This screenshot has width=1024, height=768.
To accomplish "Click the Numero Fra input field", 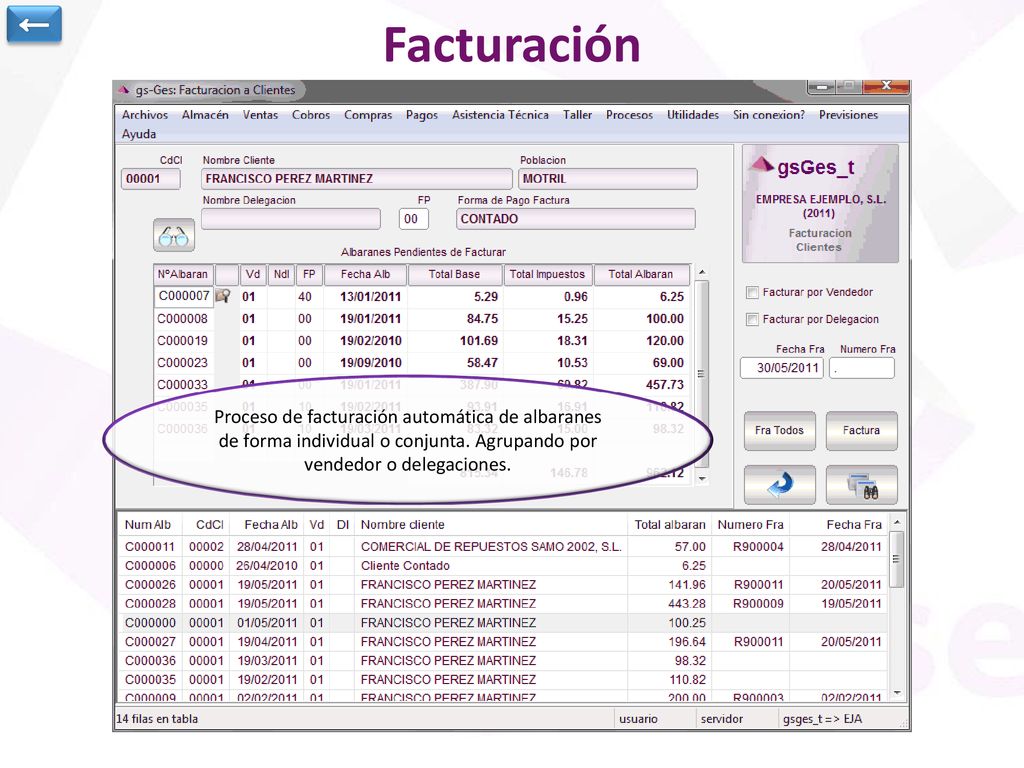I will 861,368.
